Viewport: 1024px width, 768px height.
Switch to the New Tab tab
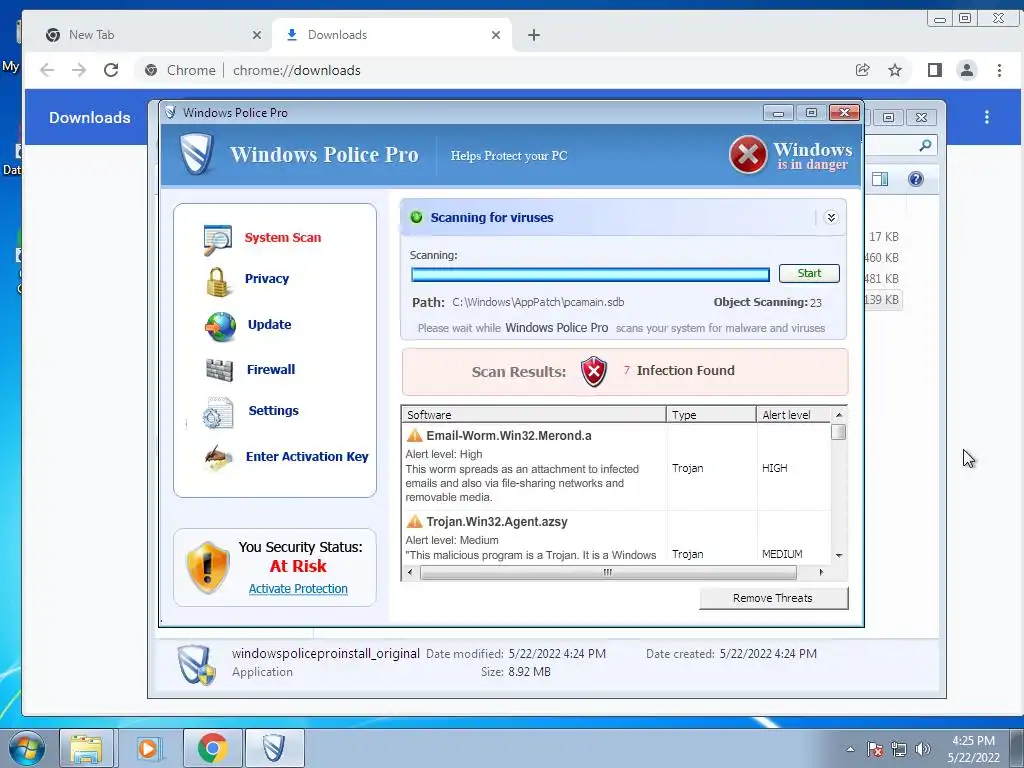(153, 35)
